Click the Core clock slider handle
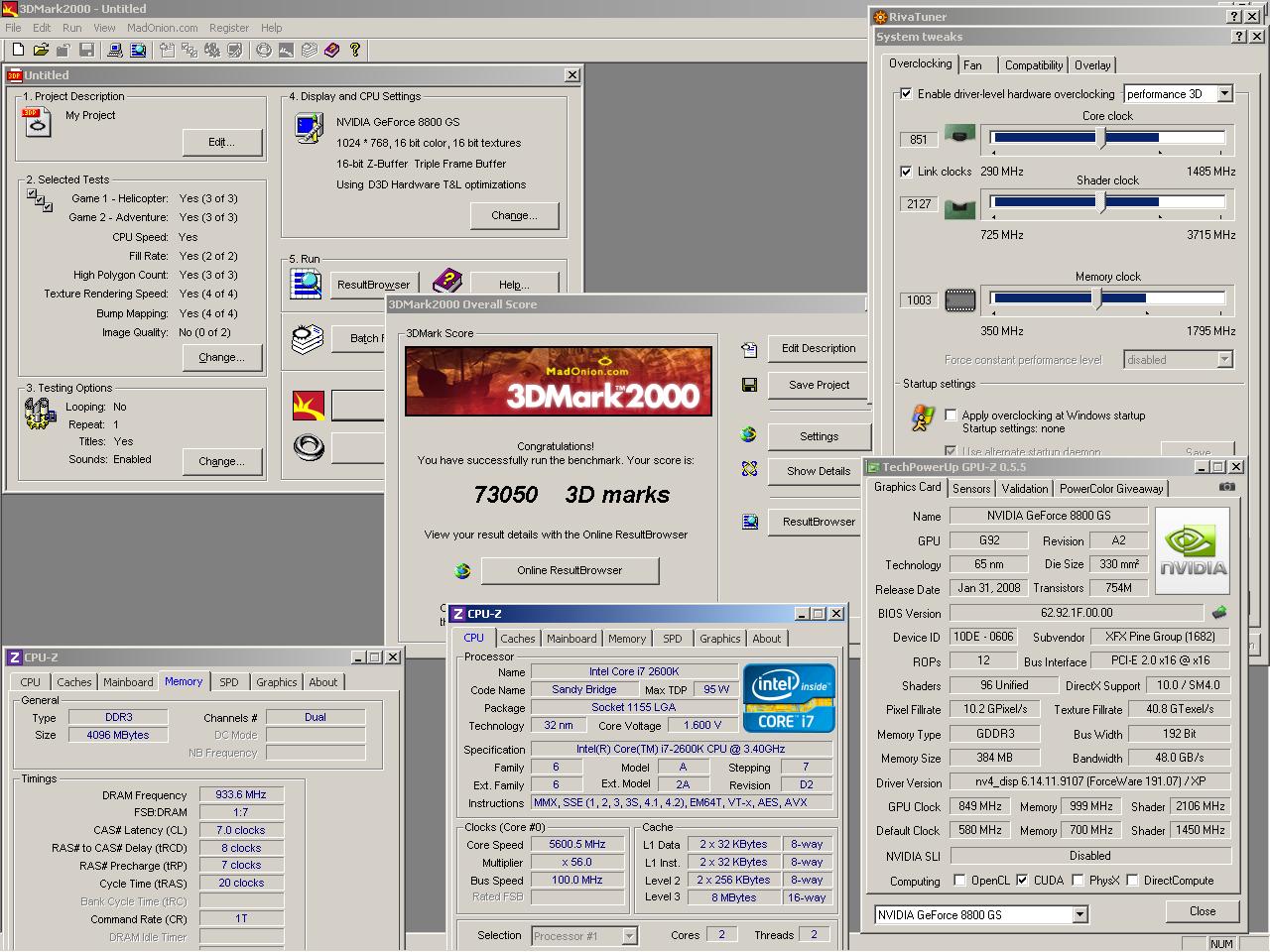Viewport: 1270px width, 952px height. tap(1102, 138)
